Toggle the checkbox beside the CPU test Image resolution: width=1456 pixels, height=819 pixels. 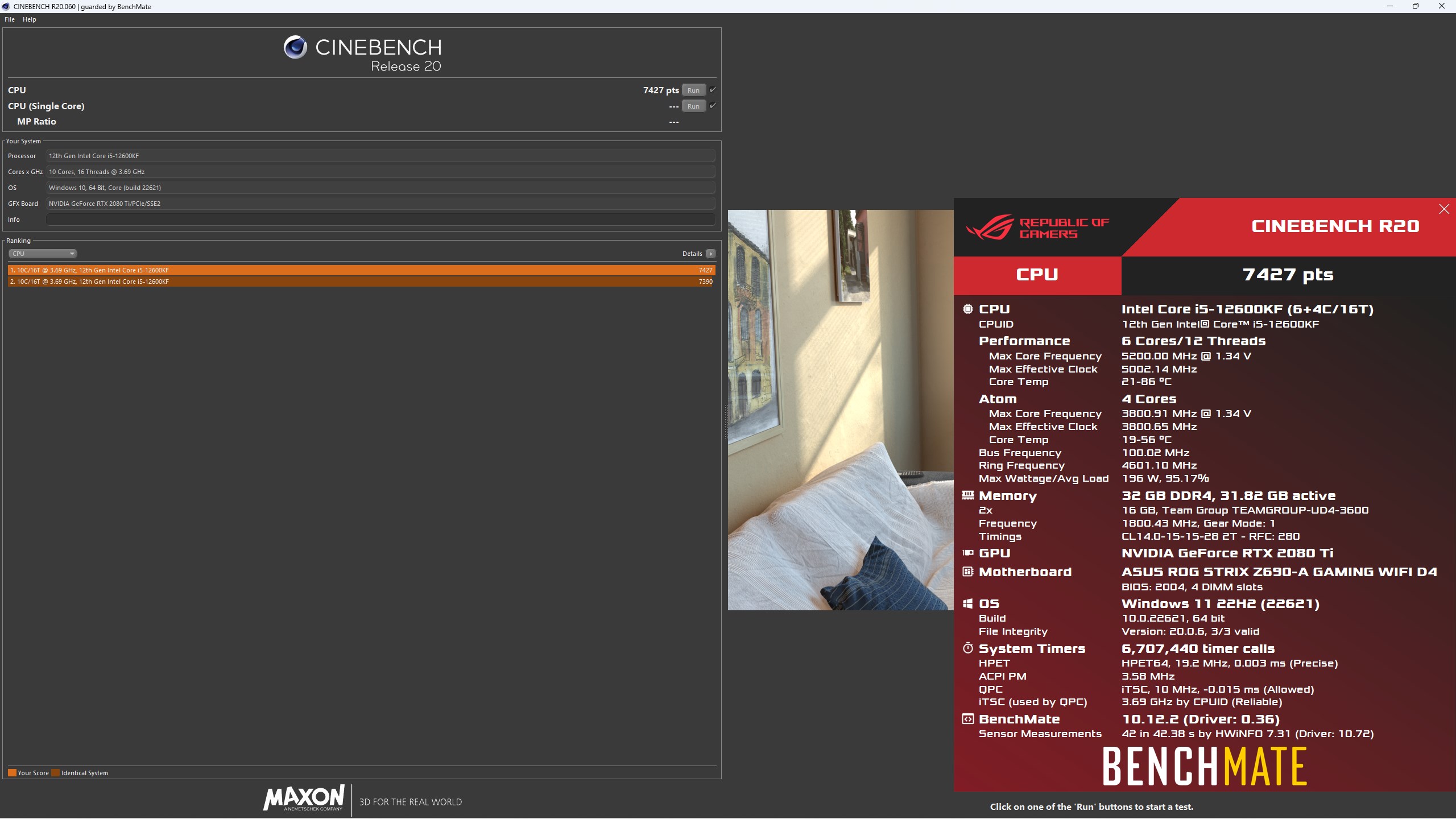point(713,90)
